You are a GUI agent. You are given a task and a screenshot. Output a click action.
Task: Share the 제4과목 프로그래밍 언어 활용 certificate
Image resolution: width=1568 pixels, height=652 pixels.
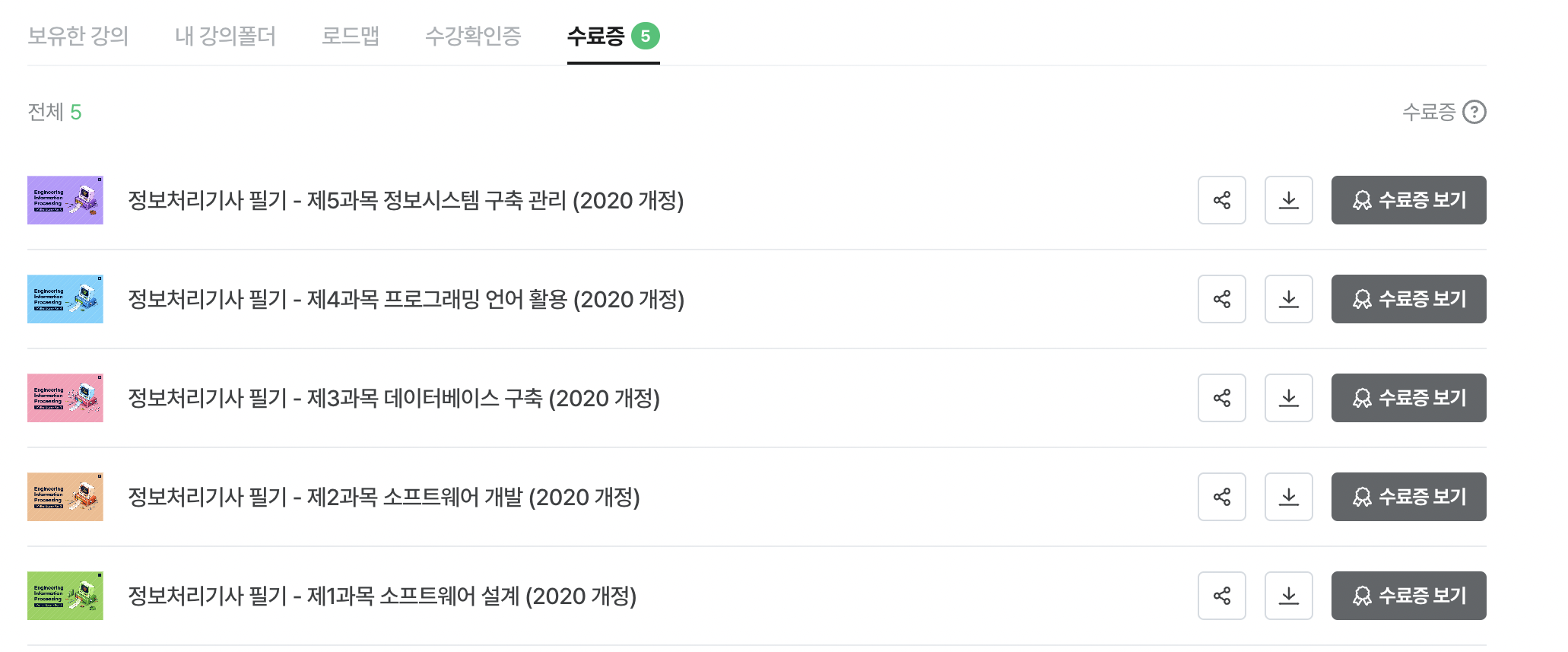coord(1221,299)
